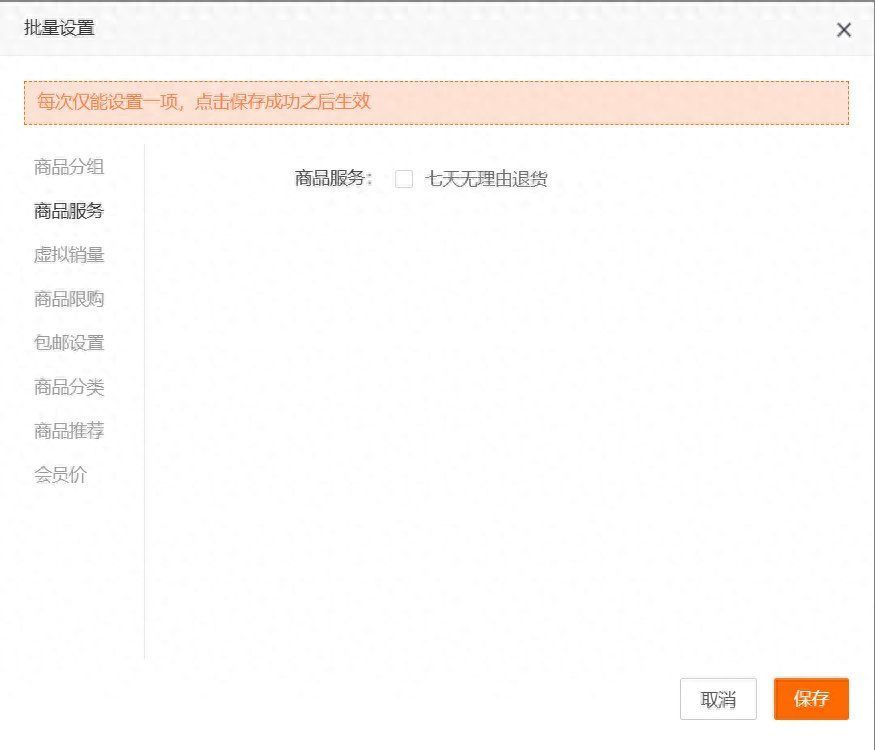875x750 pixels.
Task: Close the 批量设置 dialog with X
Action: pyautogui.click(x=844, y=30)
